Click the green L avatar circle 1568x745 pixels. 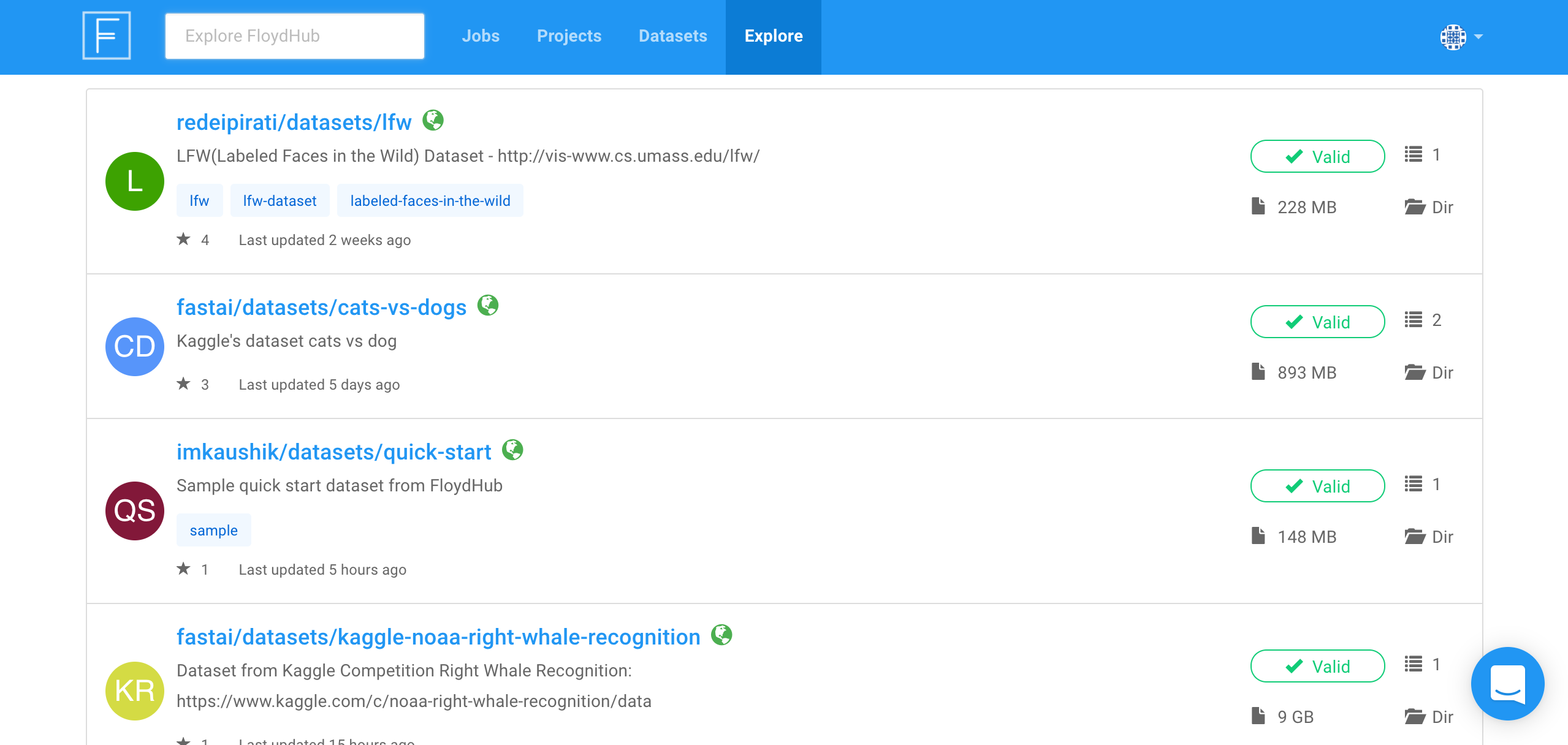click(x=135, y=181)
